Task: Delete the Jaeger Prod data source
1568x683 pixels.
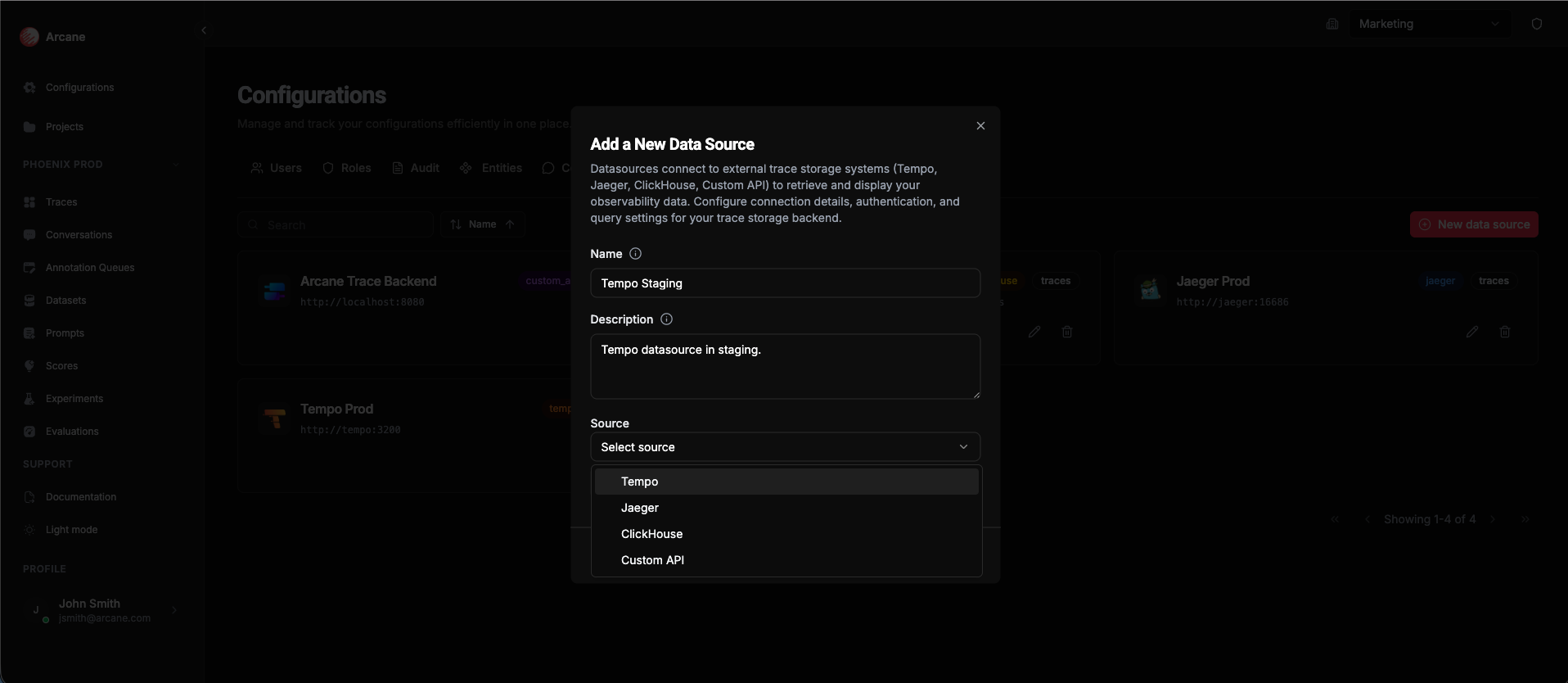Action: coord(1505,332)
